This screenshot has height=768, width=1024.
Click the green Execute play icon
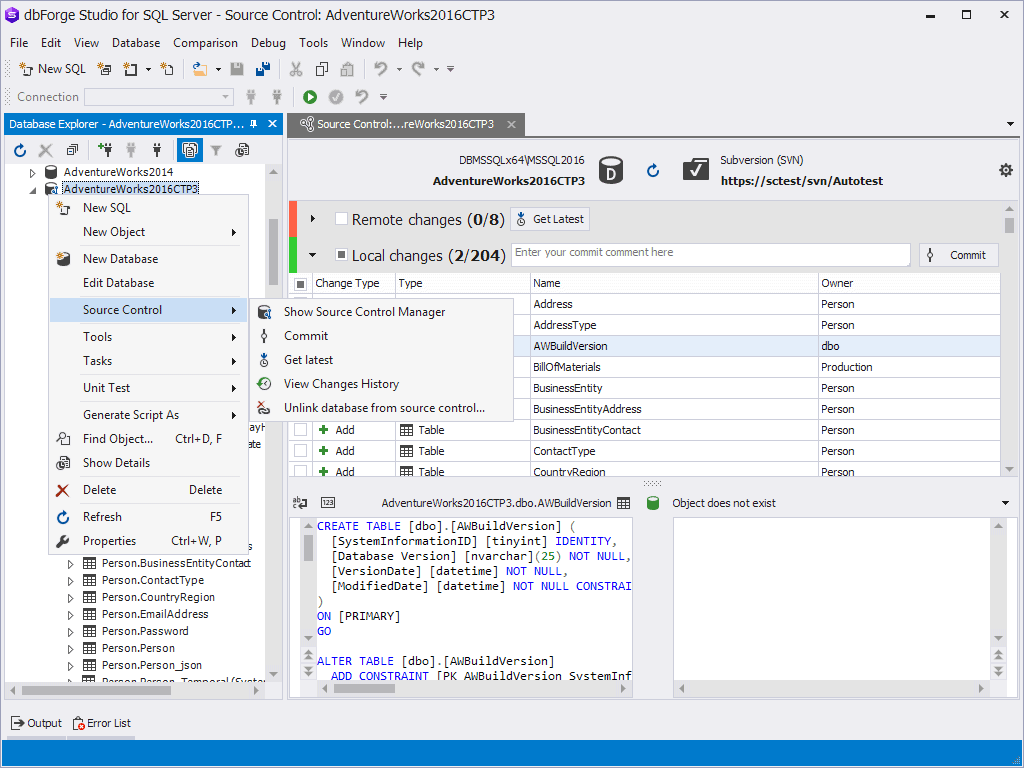[310, 97]
